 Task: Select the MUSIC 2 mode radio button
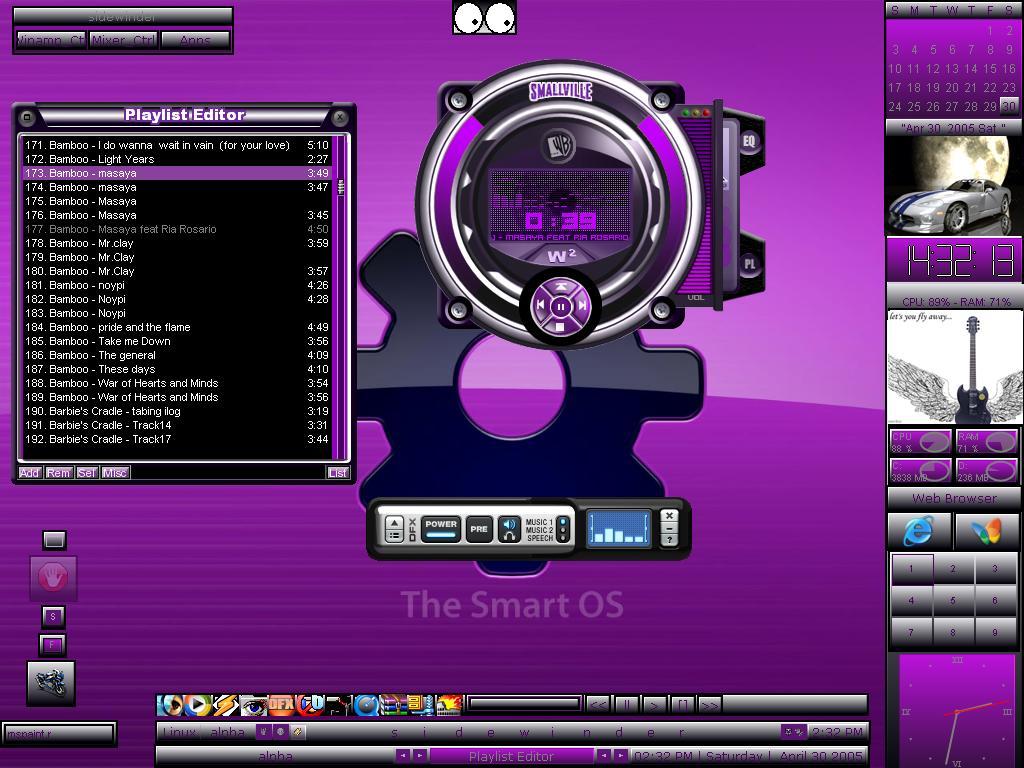click(x=564, y=530)
